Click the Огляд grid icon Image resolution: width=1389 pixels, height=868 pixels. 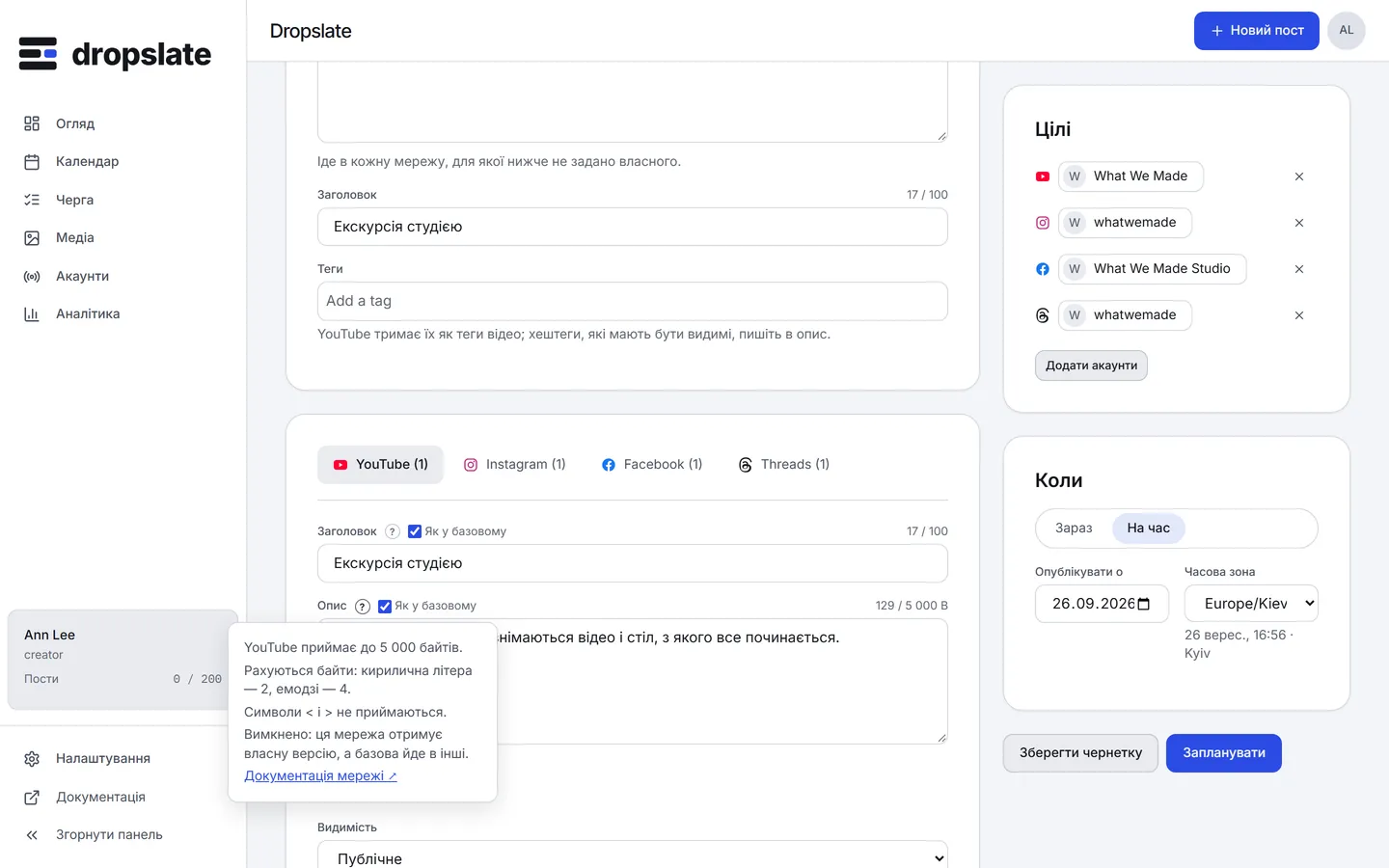[32, 123]
